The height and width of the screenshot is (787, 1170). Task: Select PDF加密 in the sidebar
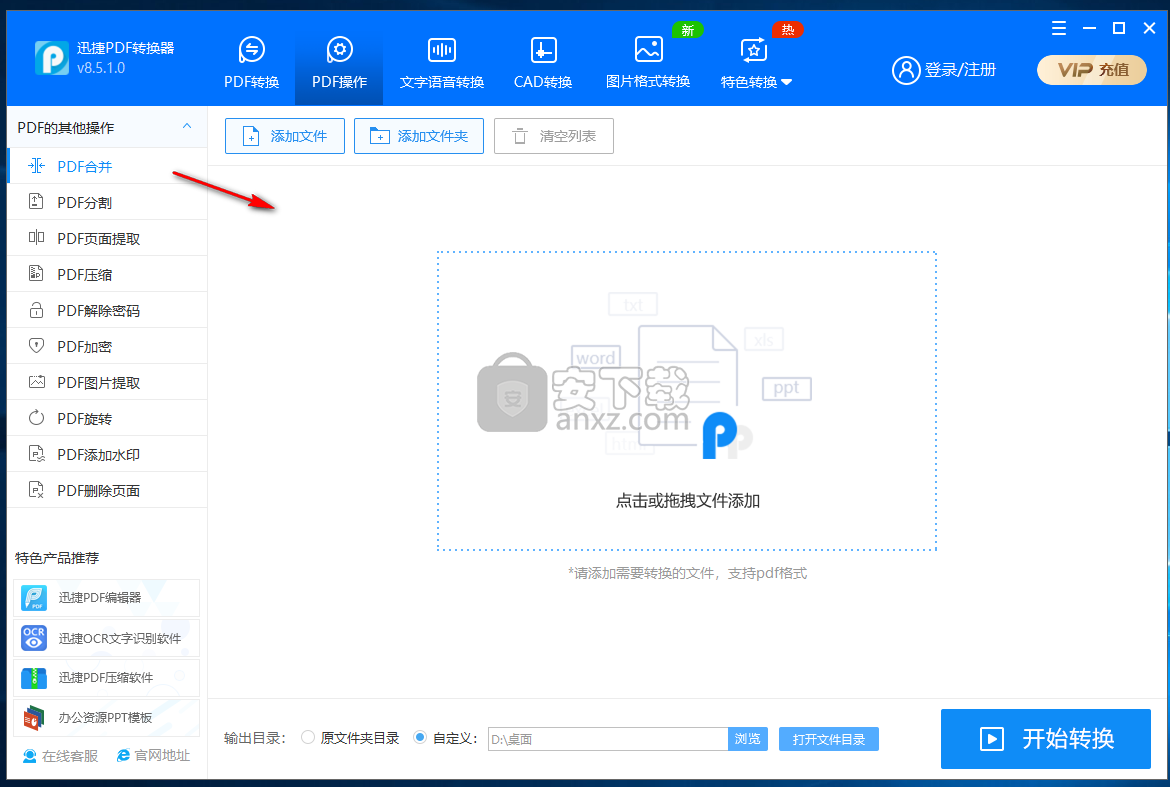click(x=107, y=346)
